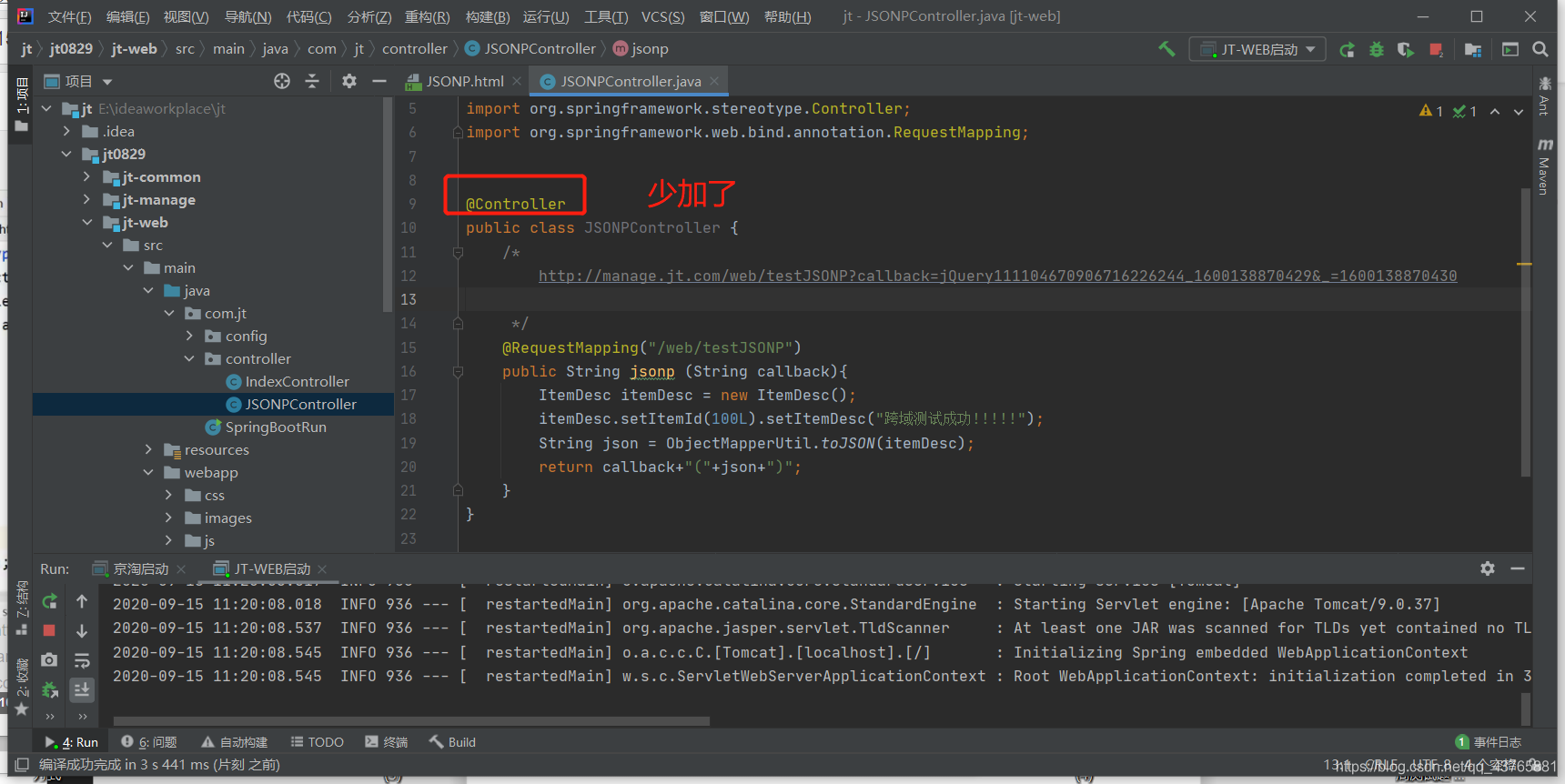
Task: Go to next highlighted error arrow
Action: pos(1519,112)
